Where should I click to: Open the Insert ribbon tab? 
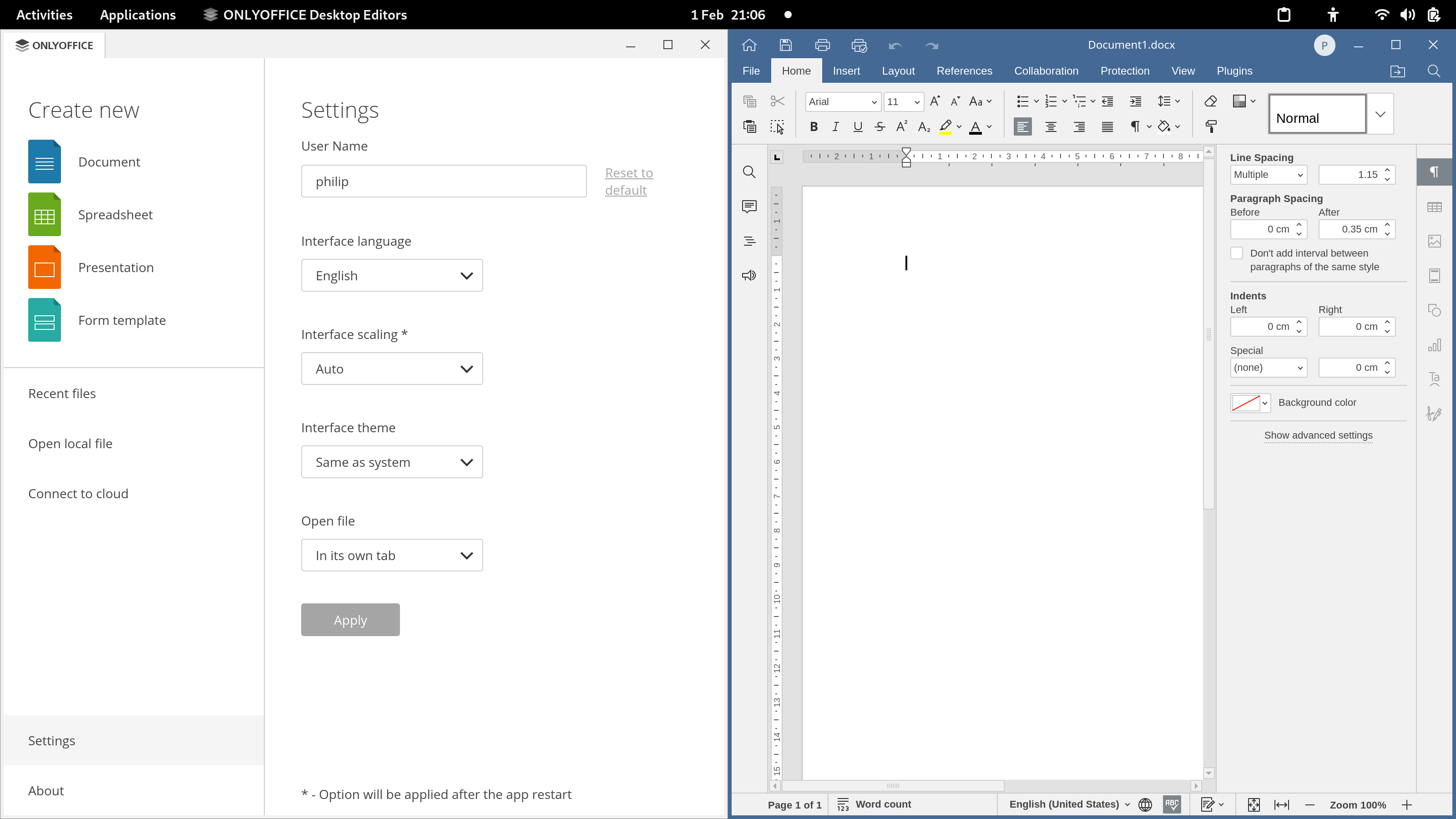coord(846,71)
